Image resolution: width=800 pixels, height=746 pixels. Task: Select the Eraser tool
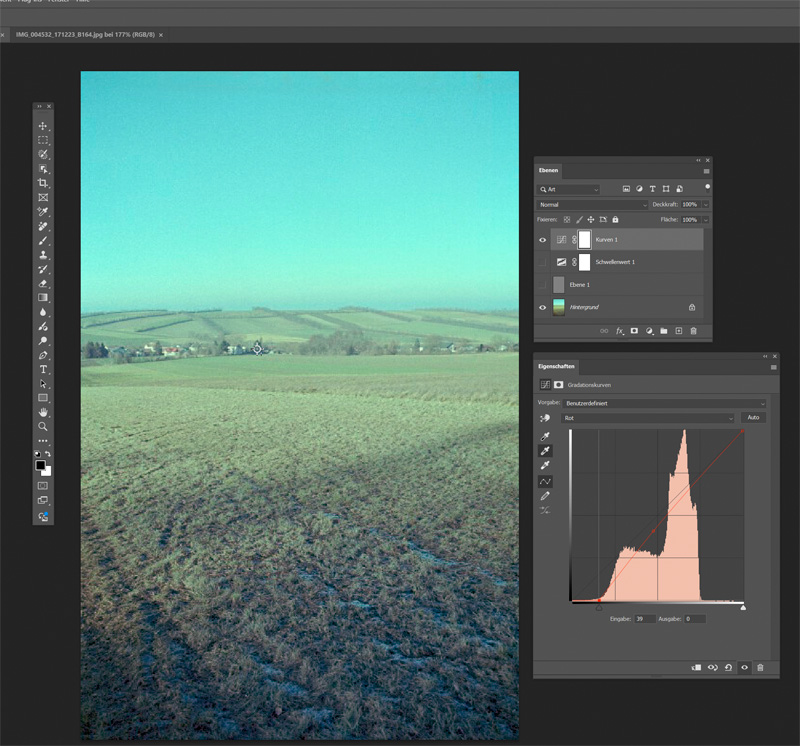tap(43, 283)
